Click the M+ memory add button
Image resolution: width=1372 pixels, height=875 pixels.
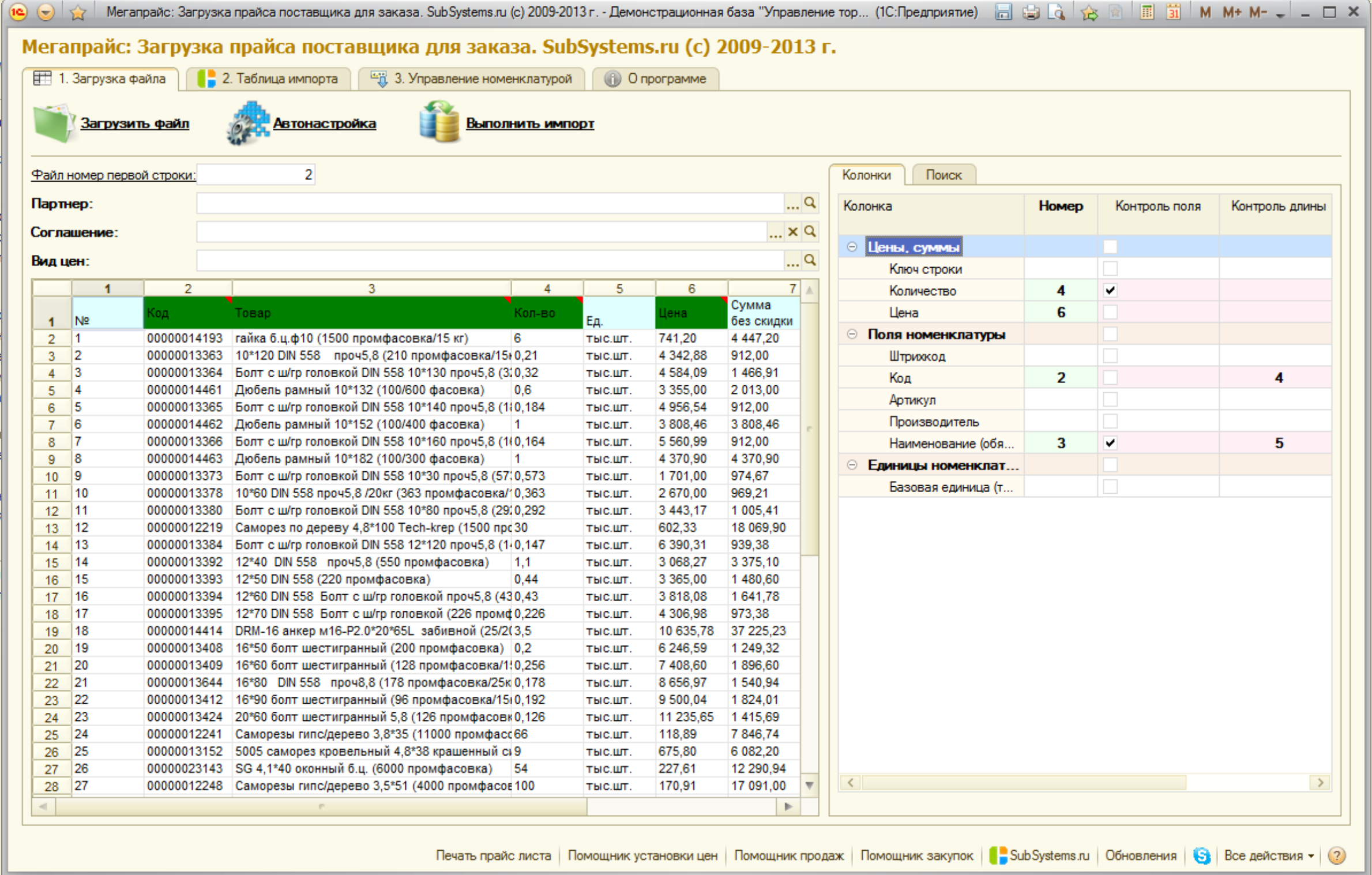tap(1232, 12)
